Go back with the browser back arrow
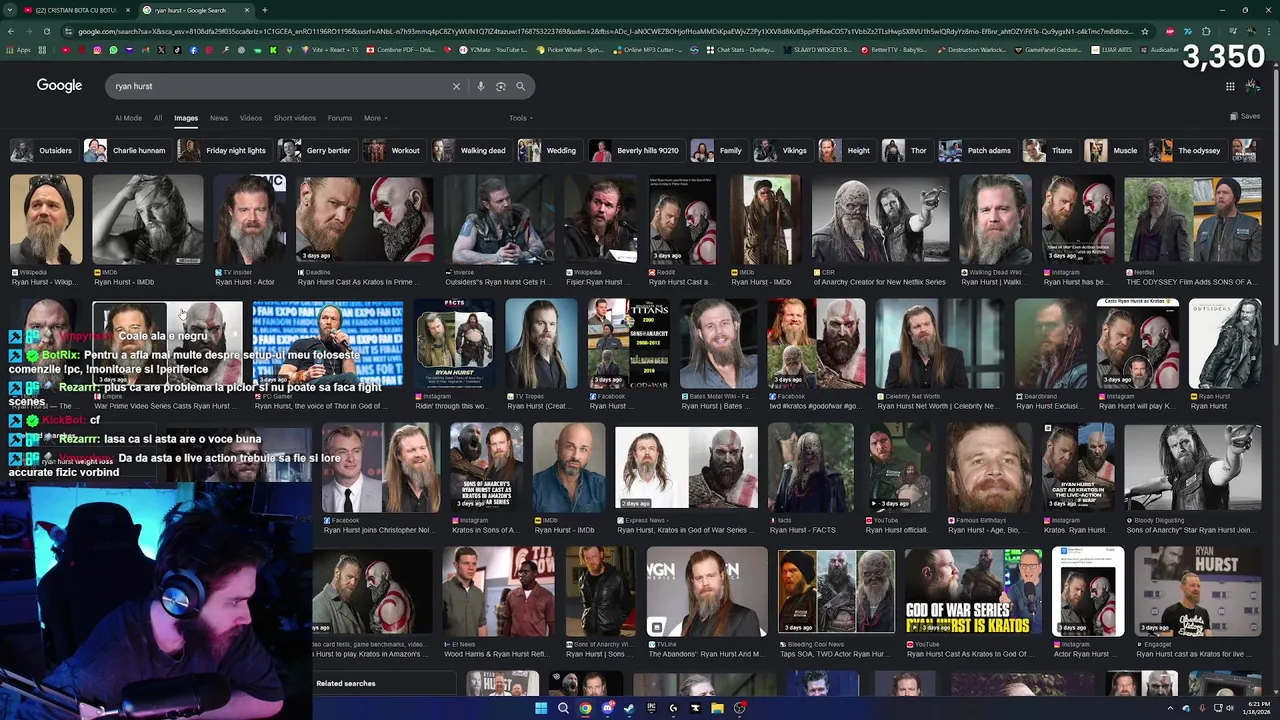 (x=11, y=31)
